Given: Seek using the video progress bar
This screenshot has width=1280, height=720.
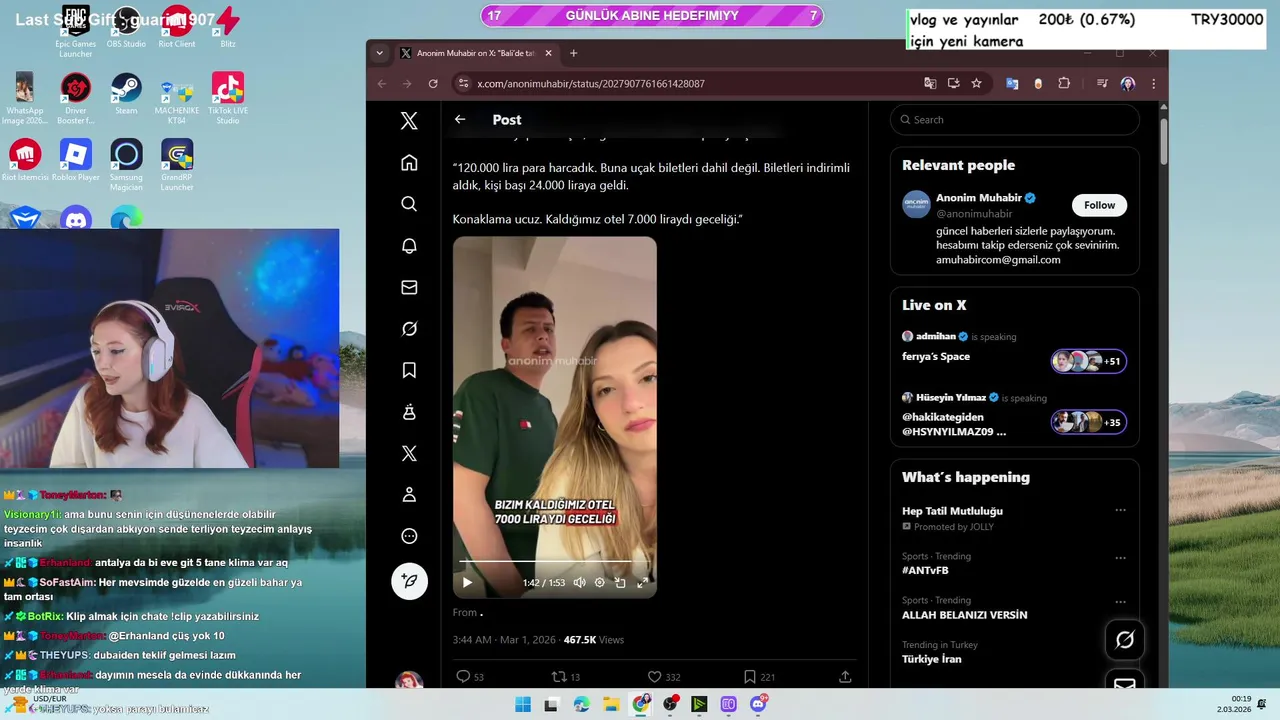Looking at the screenshot, I should coord(555,563).
